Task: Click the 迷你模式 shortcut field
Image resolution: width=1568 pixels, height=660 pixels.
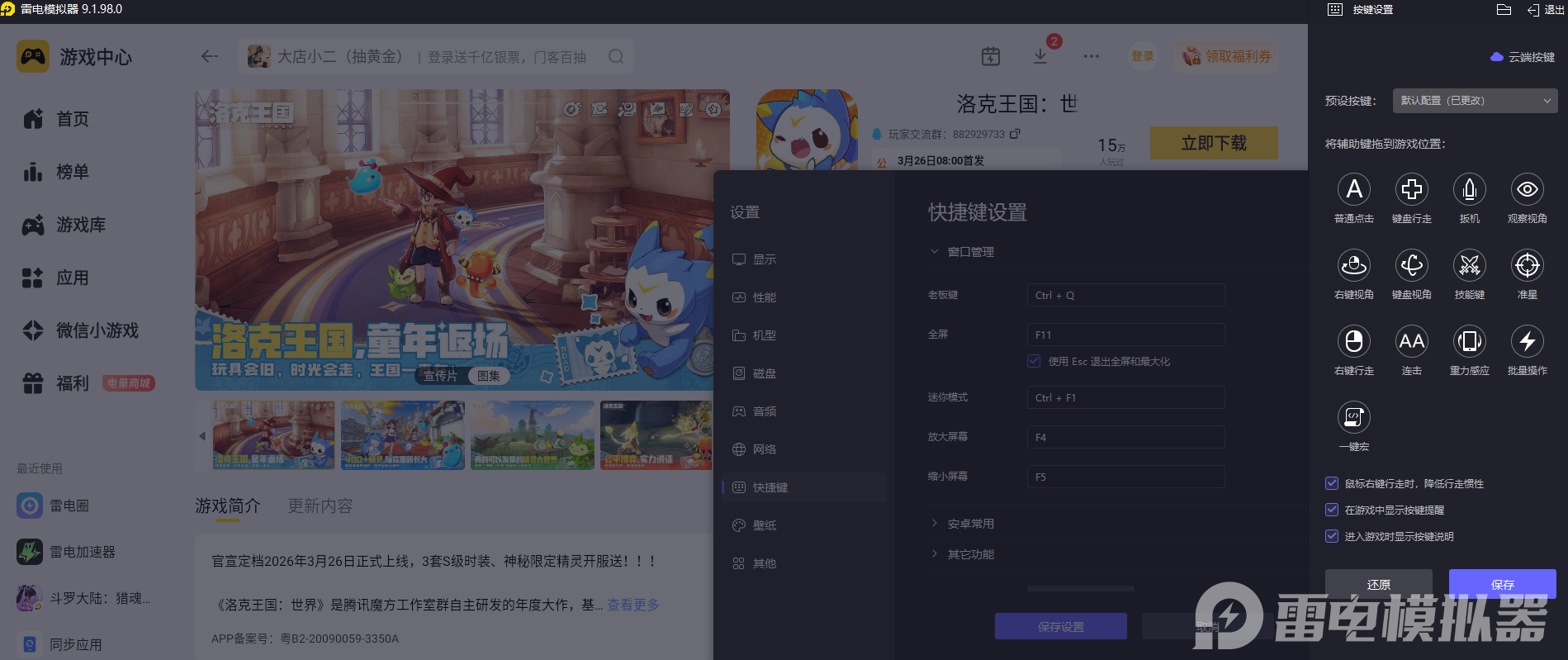Action: point(1125,397)
